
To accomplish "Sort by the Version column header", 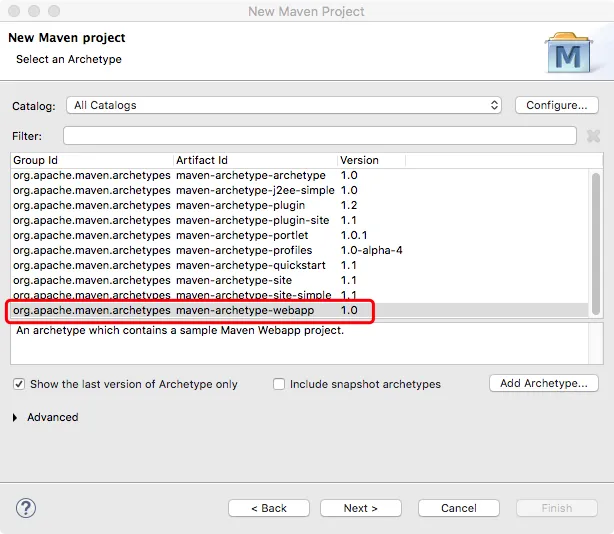I will [x=371, y=160].
